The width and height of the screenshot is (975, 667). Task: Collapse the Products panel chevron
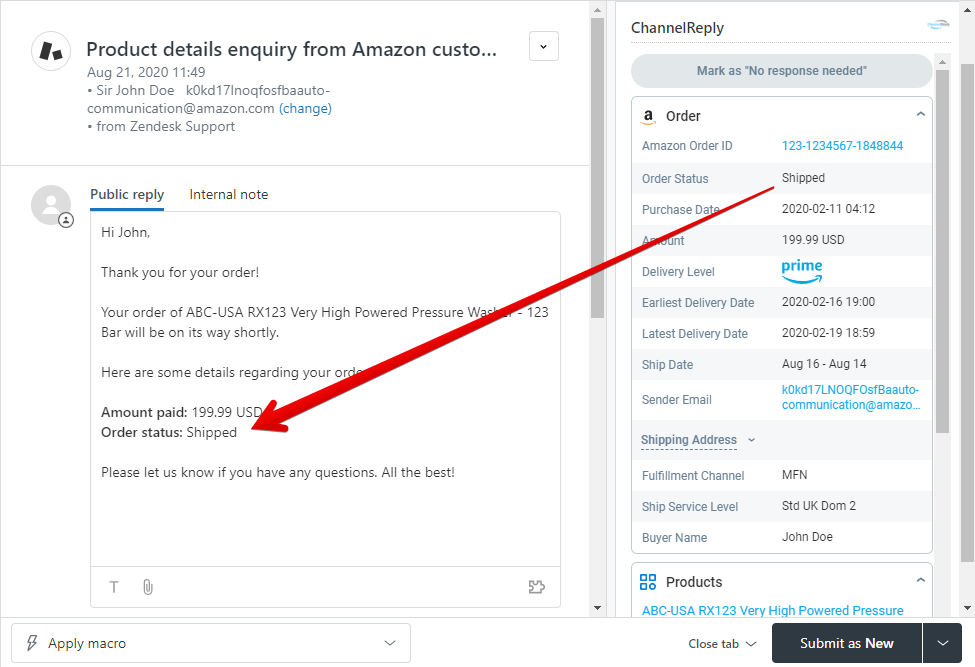tap(921, 578)
